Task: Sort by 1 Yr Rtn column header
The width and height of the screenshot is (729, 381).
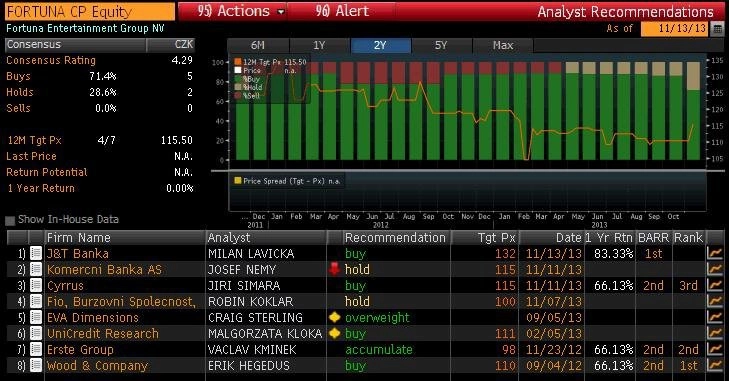Action: coord(609,238)
